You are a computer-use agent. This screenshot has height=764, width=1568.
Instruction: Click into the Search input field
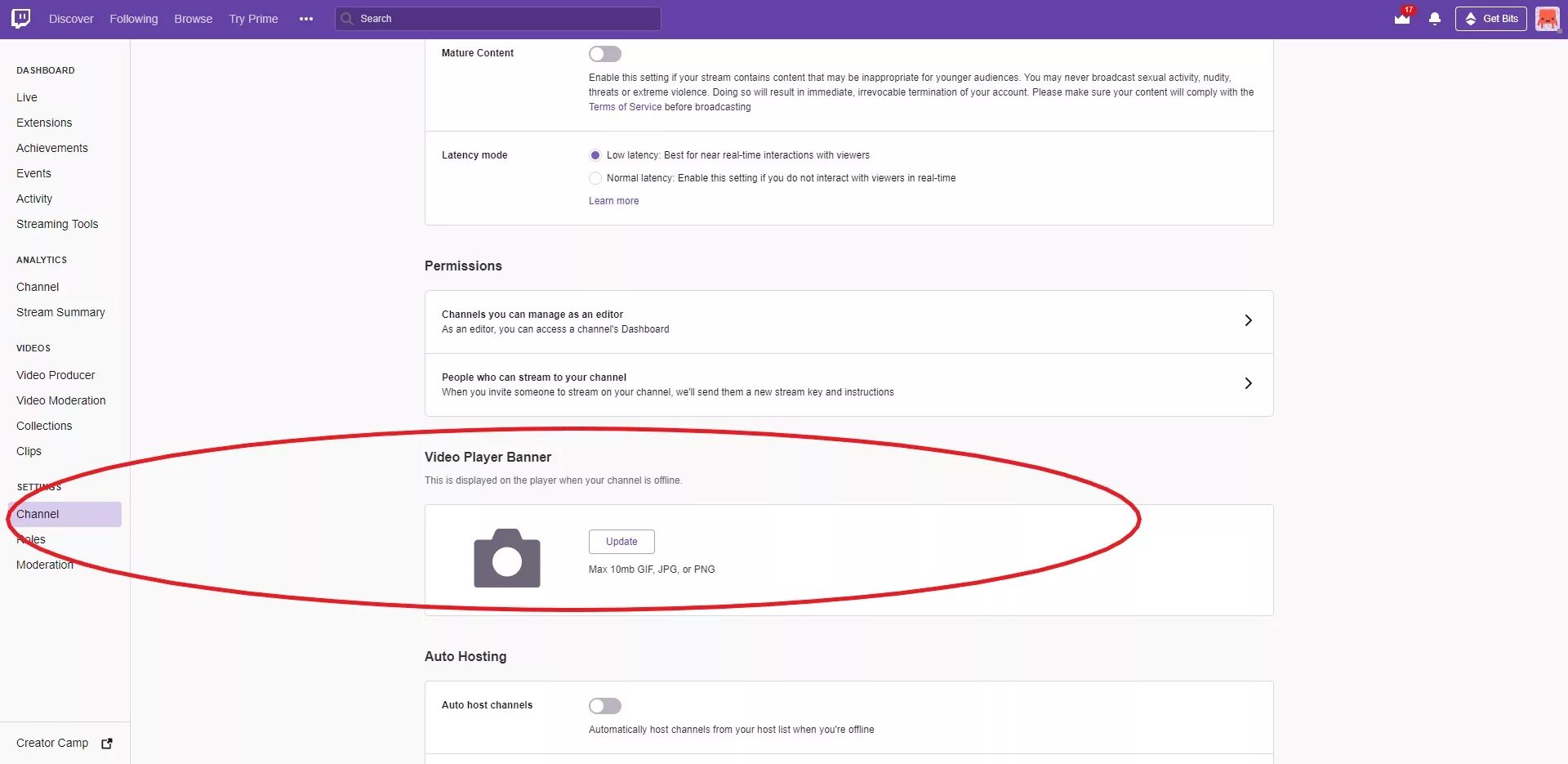point(498,19)
